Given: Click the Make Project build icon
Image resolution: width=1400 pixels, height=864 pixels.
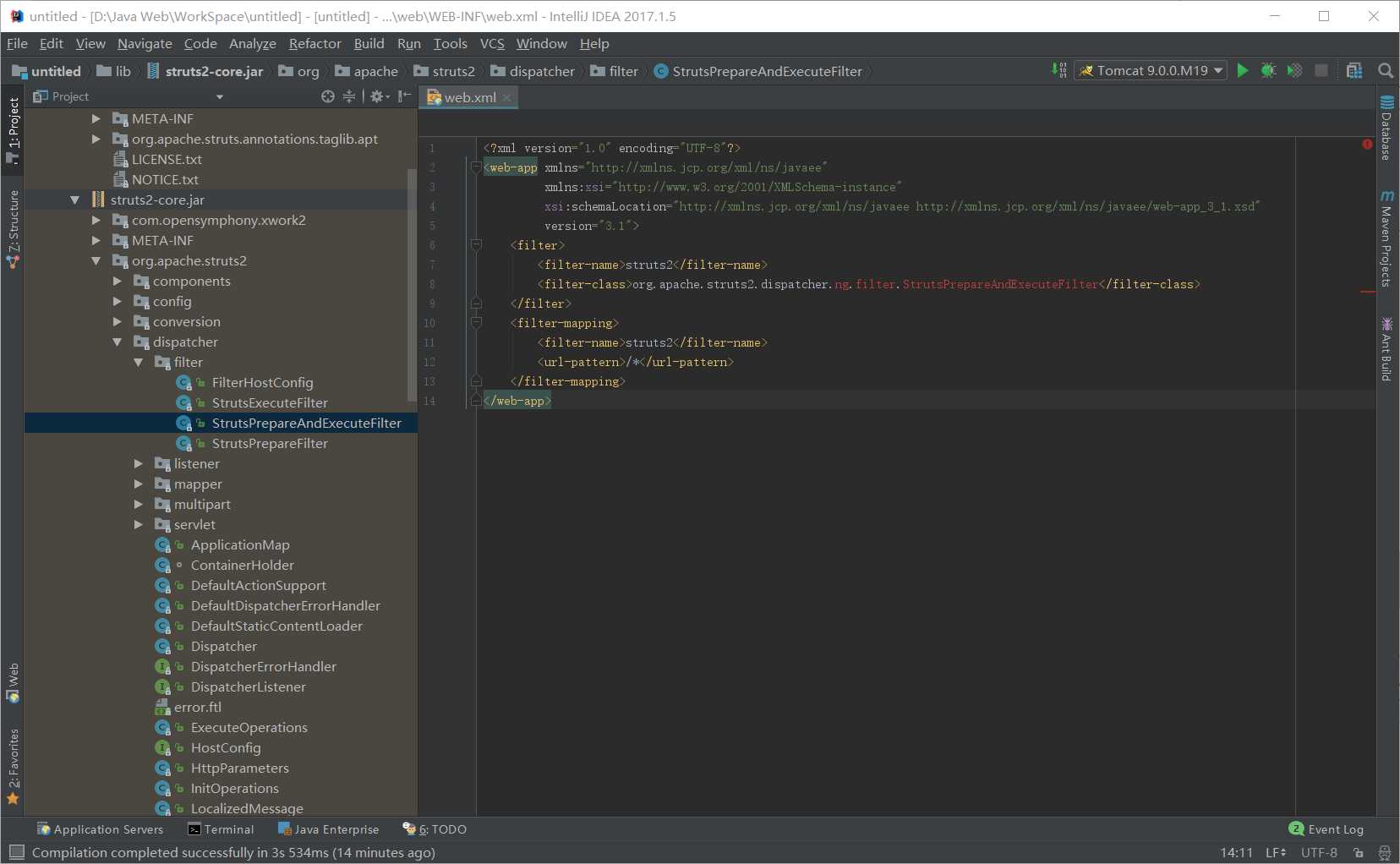Looking at the screenshot, I should [1058, 71].
